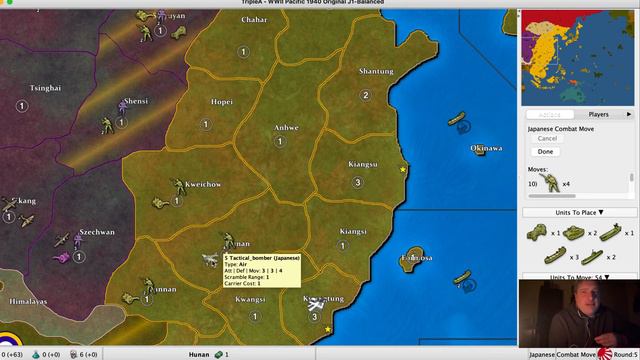Select the artillery piece in Yunnan
The image size is (640, 360).
pyautogui.click(x=130, y=299)
